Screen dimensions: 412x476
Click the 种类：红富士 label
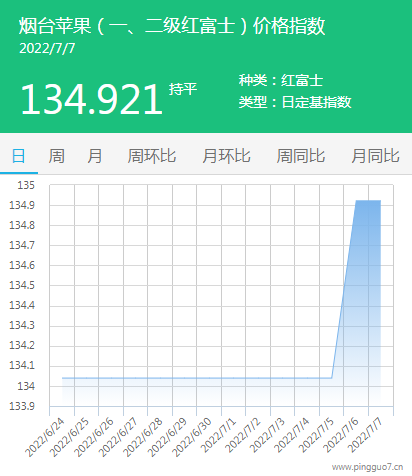(x=281, y=80)
